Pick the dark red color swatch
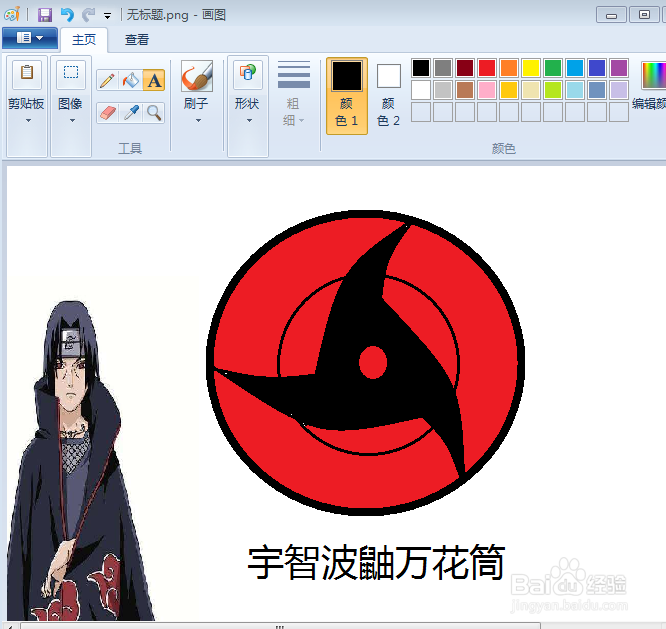The image size is (666, 629). pyautogui.click(x=465, y=68)
